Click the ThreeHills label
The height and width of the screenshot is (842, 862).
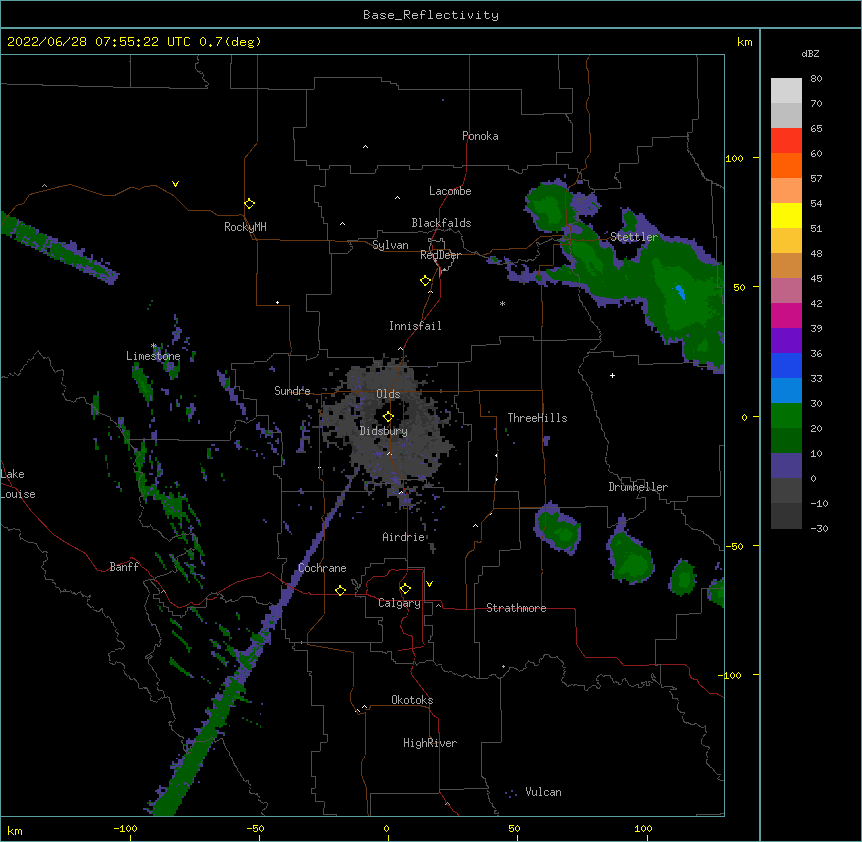point(537,418)
